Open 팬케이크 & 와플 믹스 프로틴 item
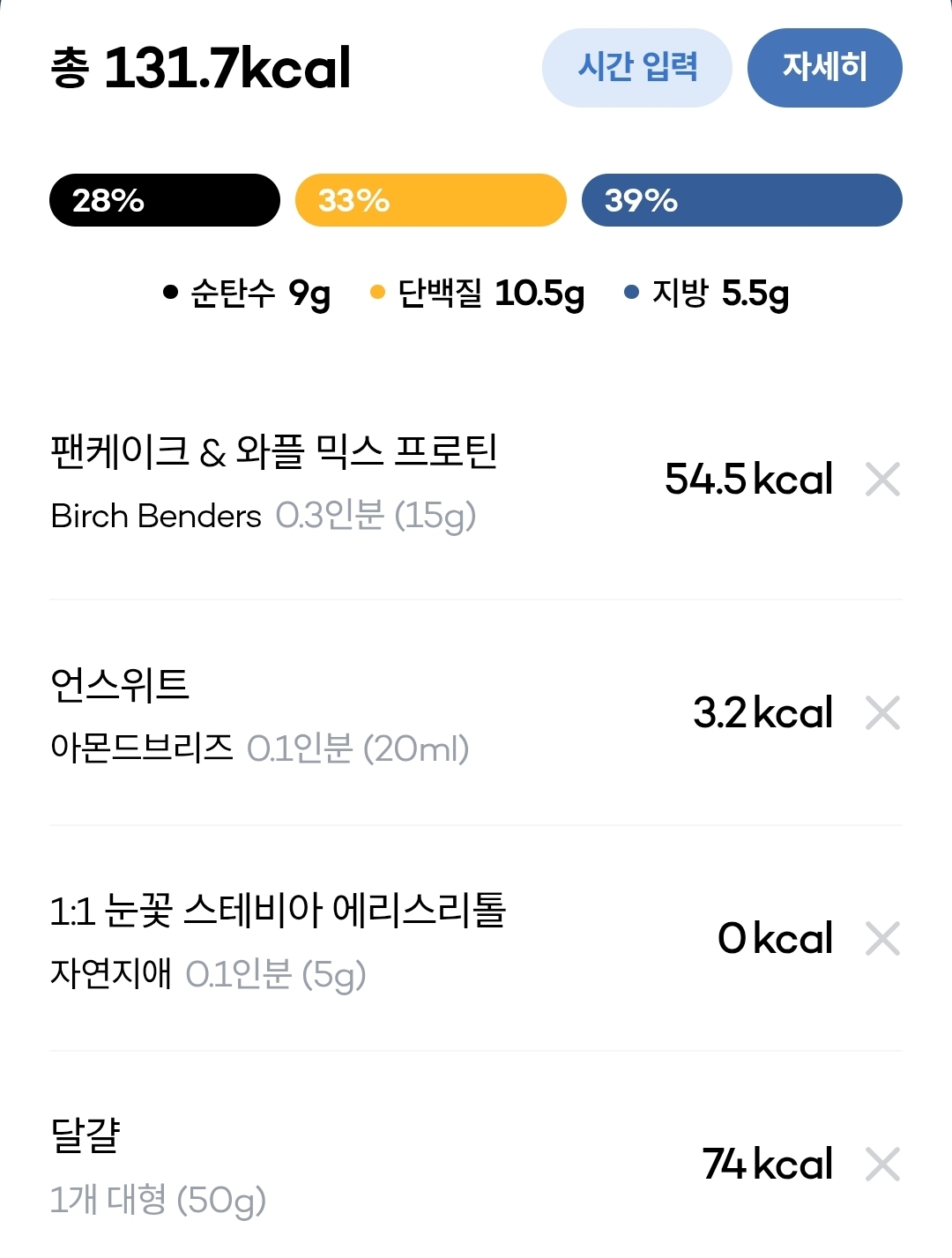The width and height of the screenshot is (952, 1258). tap(274, 452)
